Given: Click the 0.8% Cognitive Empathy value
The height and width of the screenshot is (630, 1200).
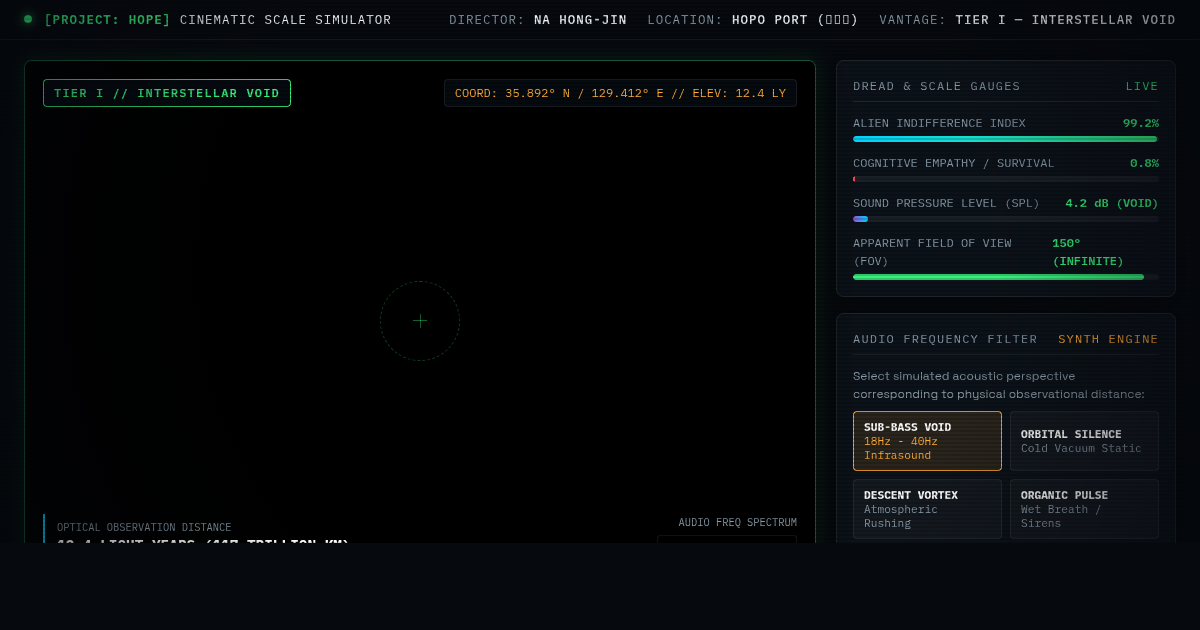Looking at the screenshot, I should [1144, 163].
